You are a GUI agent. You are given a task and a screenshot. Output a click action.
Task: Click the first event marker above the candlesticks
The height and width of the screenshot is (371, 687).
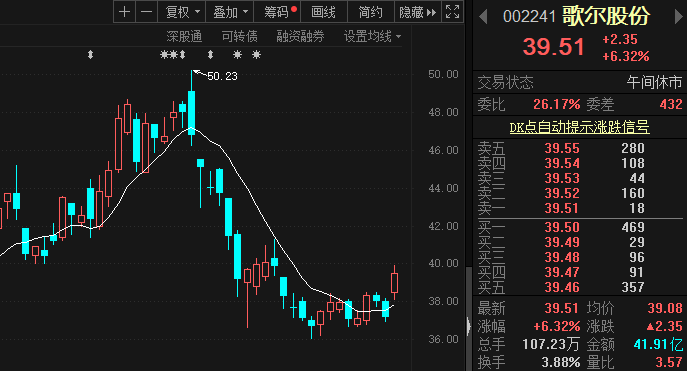[x=90, y=55]
